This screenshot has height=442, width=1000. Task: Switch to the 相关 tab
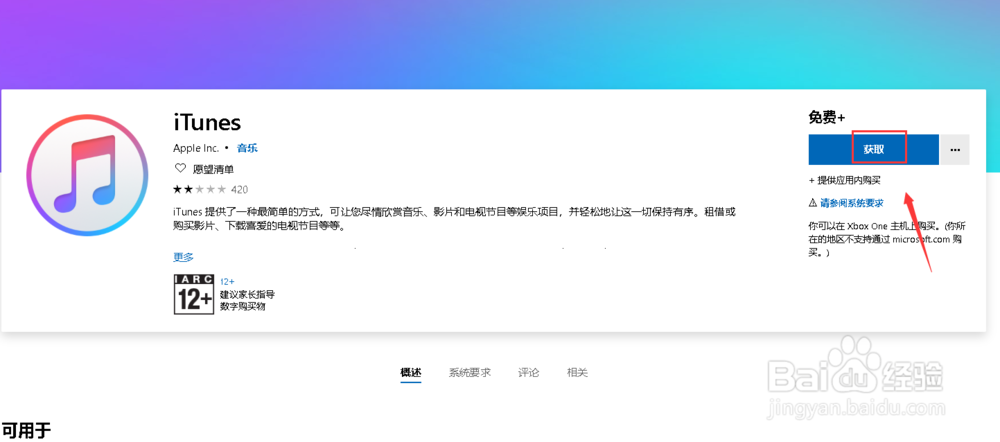click(x=577, y=372)
